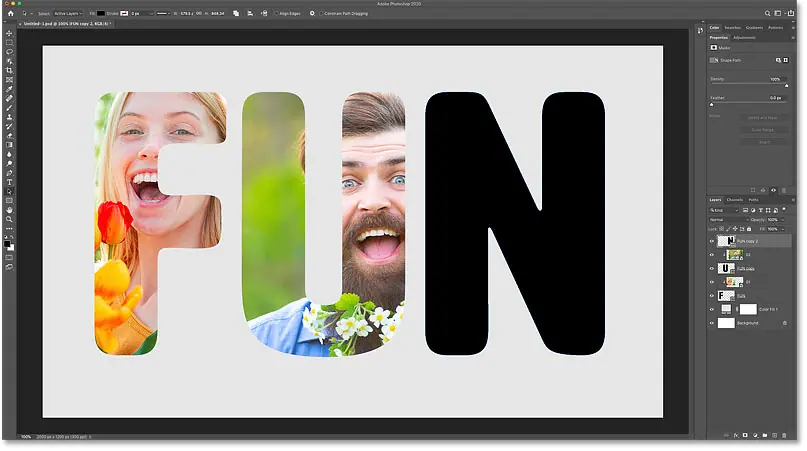Switch to the Paths tab
The width and height of the screenshot is (807, 451).
pos(753,200)
